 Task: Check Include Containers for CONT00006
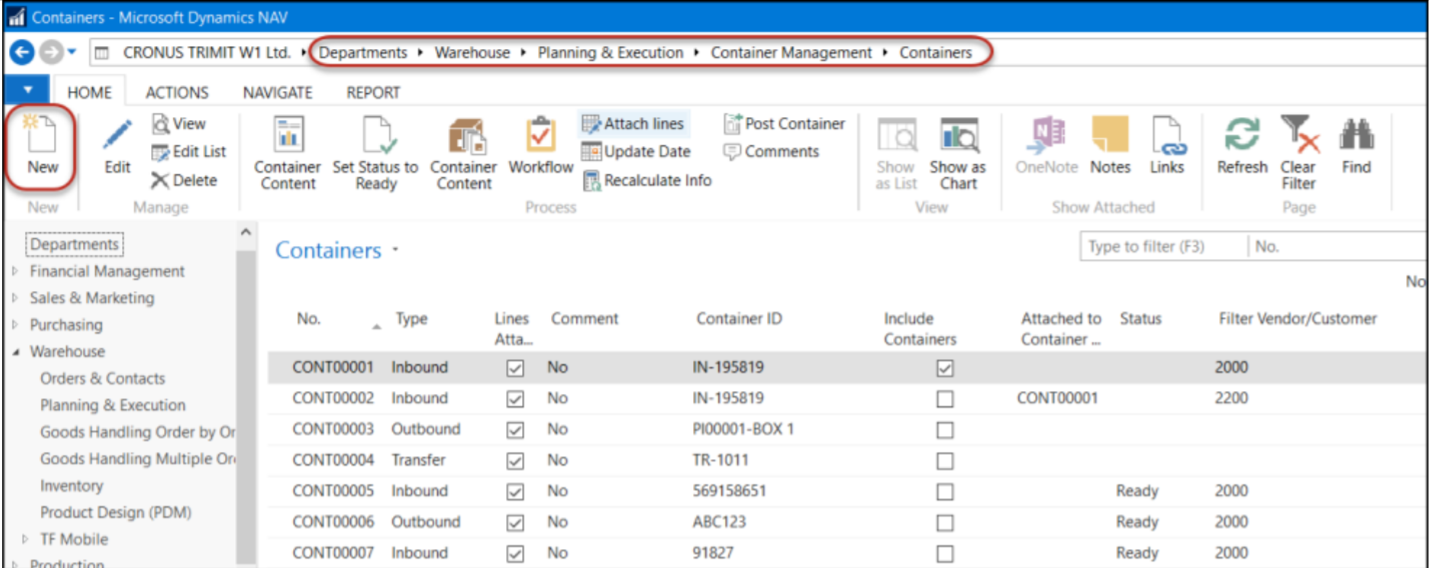tap(945, 523)
